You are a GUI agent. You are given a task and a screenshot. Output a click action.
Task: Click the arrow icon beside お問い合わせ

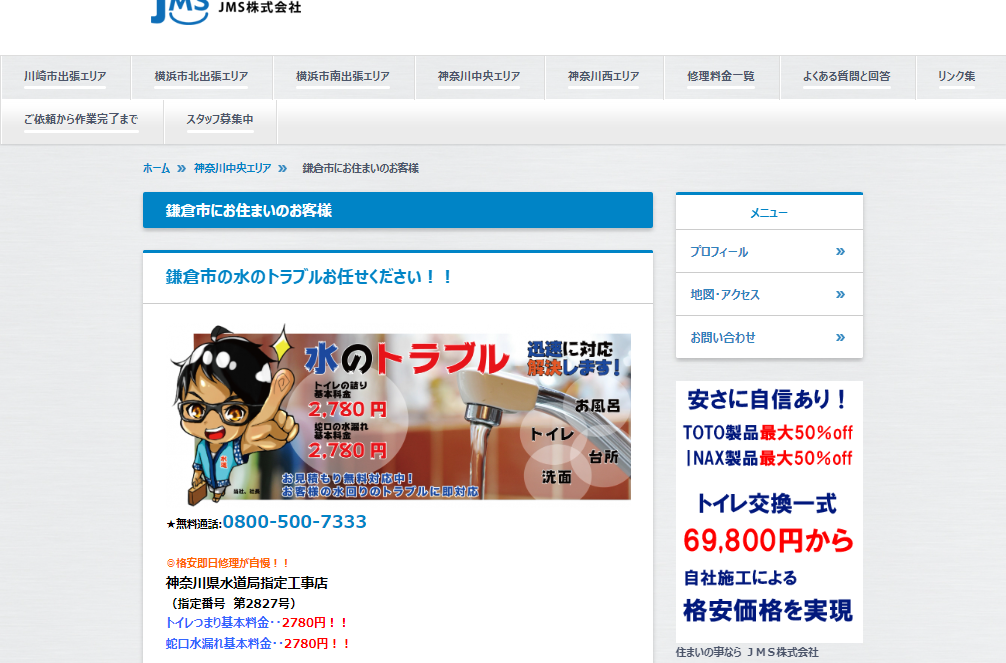pos(840,337)
